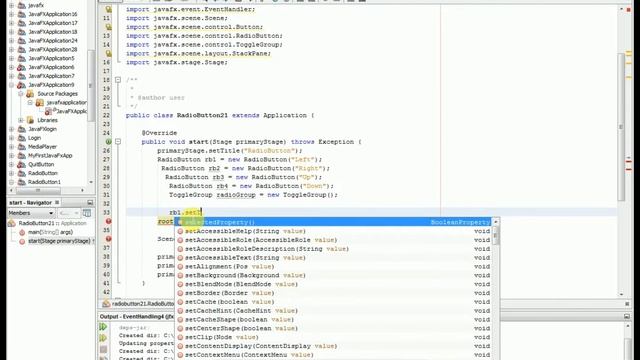Click the second green run icon in Output
Image resolution: width=640 pixels, height=360 pixels.
coord(103,338)
